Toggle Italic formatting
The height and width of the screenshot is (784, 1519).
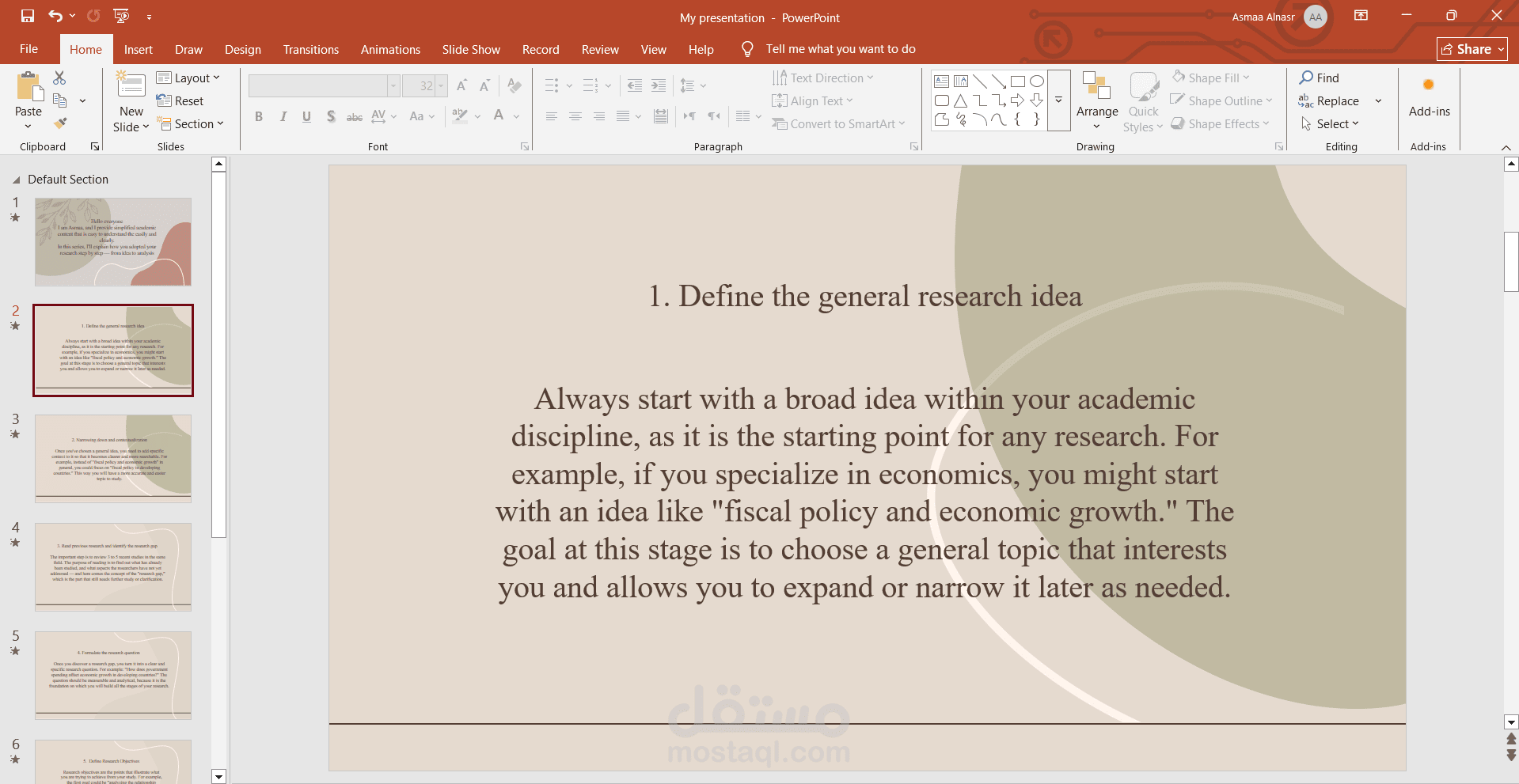(283, 116)
